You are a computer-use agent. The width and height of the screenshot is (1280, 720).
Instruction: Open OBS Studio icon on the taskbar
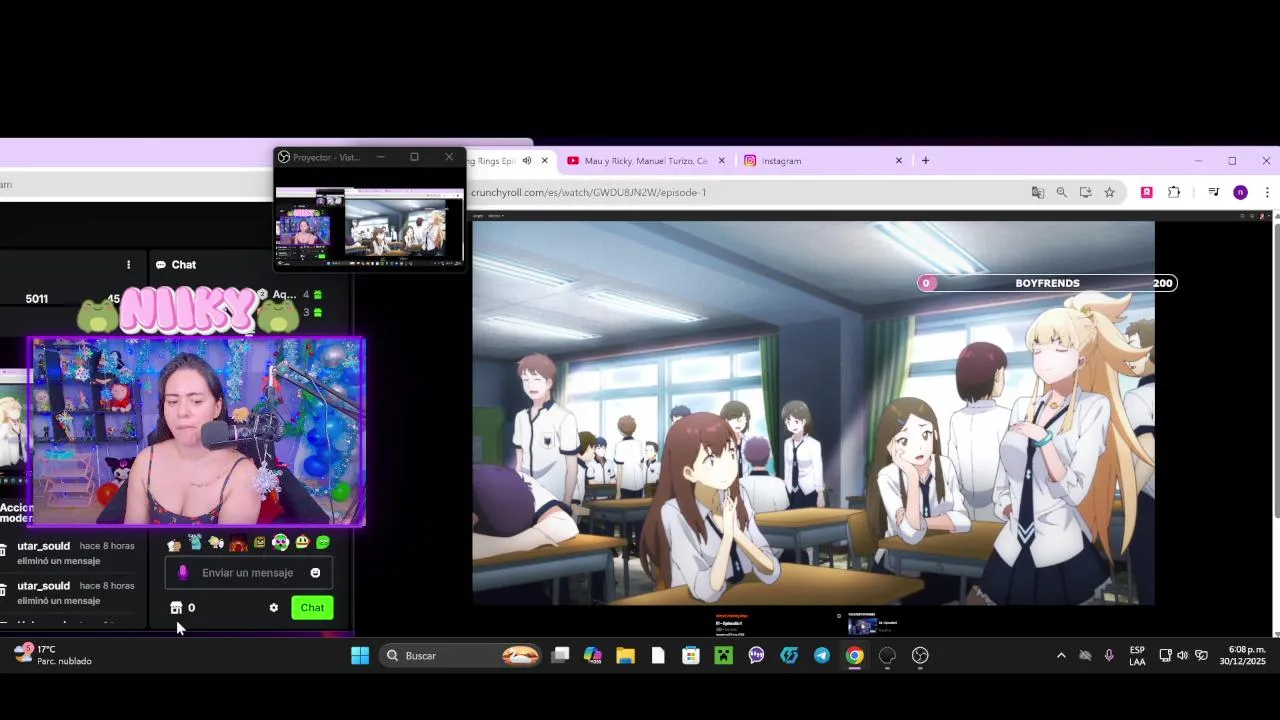click(920, 656)
